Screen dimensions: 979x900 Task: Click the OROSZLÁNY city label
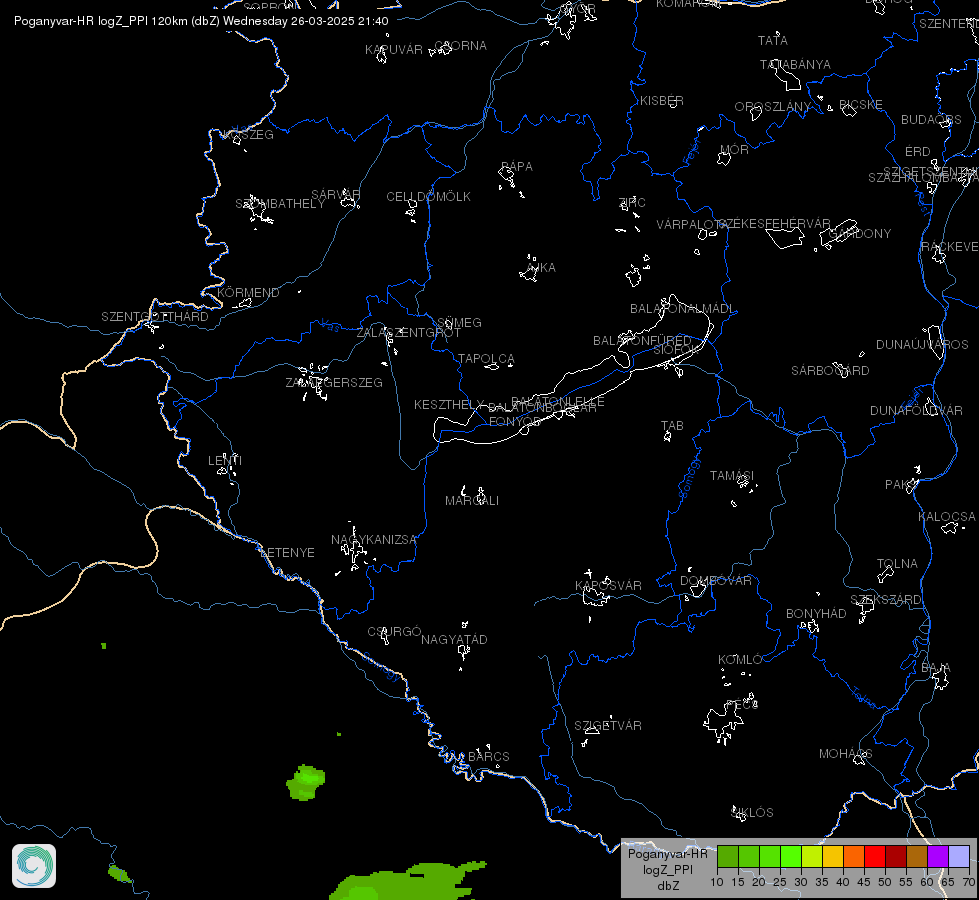pos(772,107)
